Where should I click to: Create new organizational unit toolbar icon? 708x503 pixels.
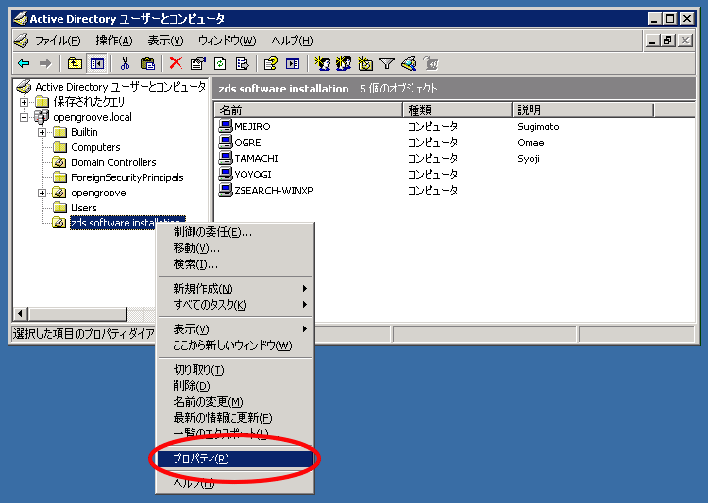(x=365, y=64)
